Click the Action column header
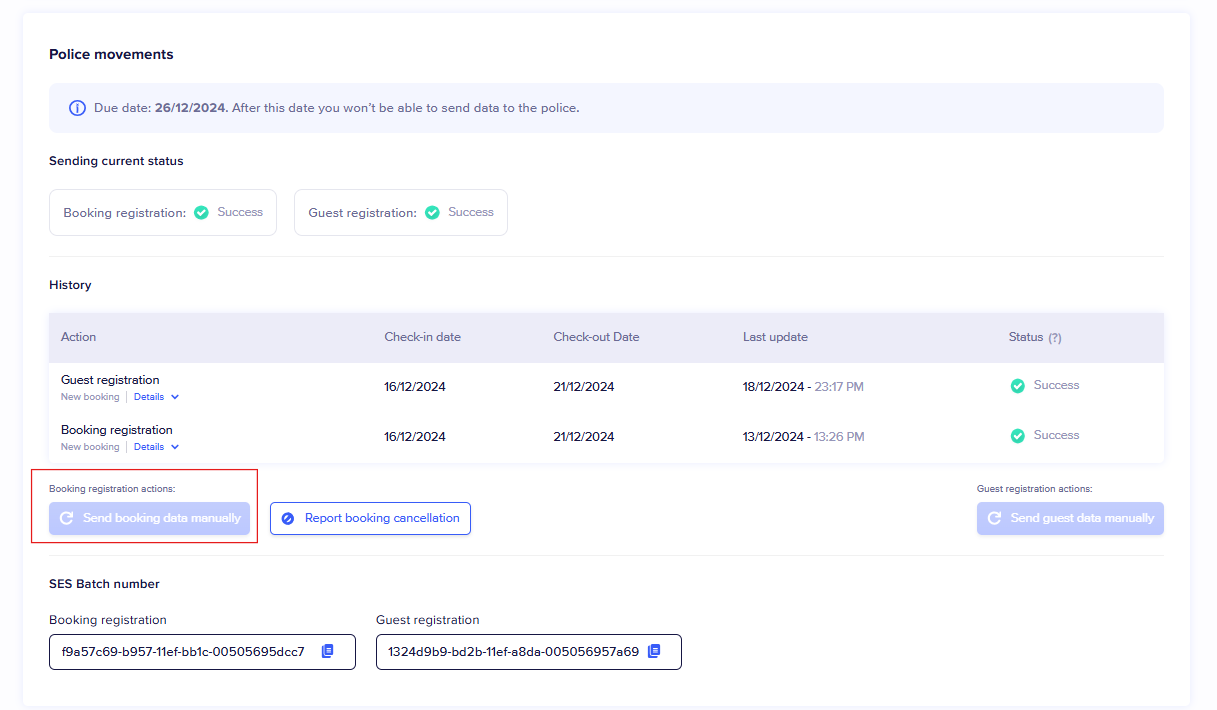Viewport: 1217px width, 710px height. (x=79, y=337)
